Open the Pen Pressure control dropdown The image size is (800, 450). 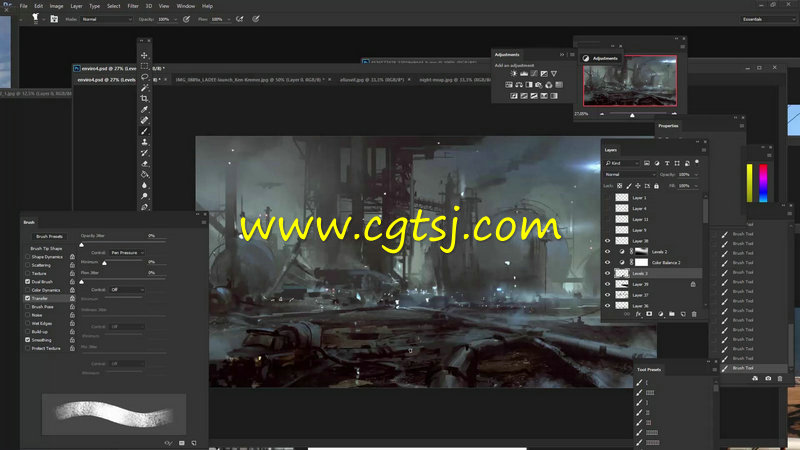point(128,253)
